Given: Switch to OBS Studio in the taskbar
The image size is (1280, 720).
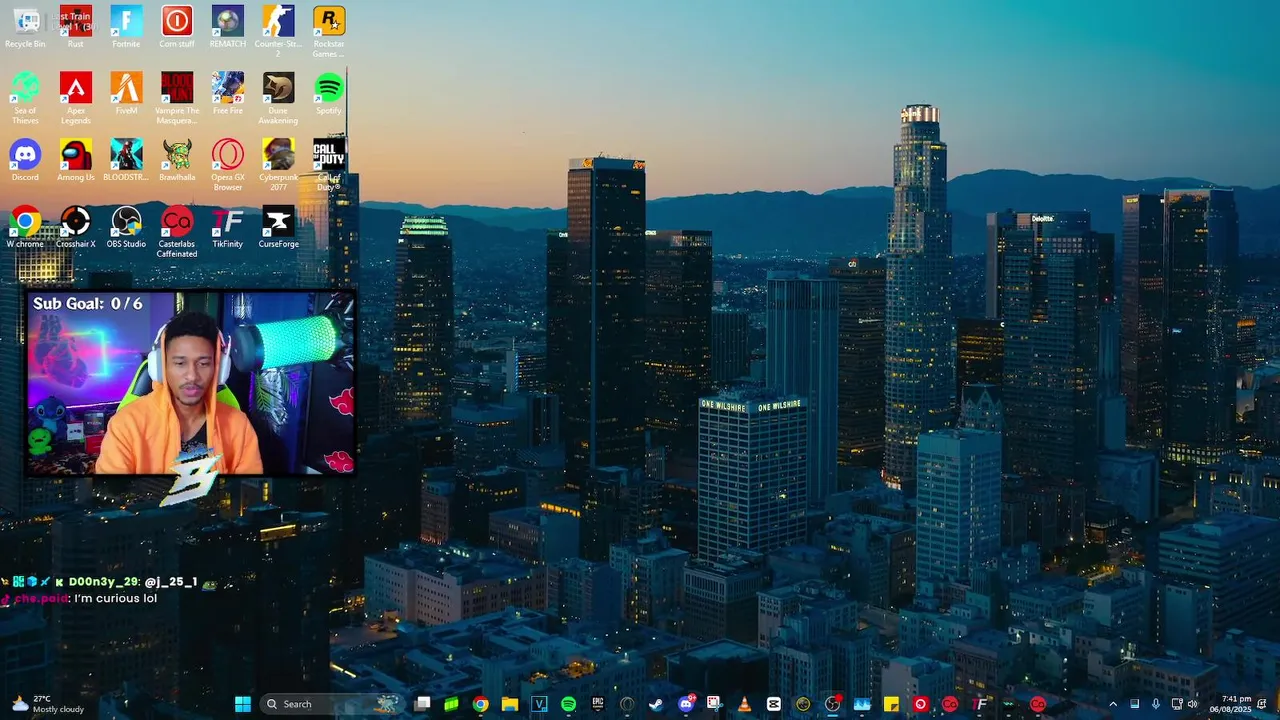Looking at the screenshot, I should tap(832, 704).
